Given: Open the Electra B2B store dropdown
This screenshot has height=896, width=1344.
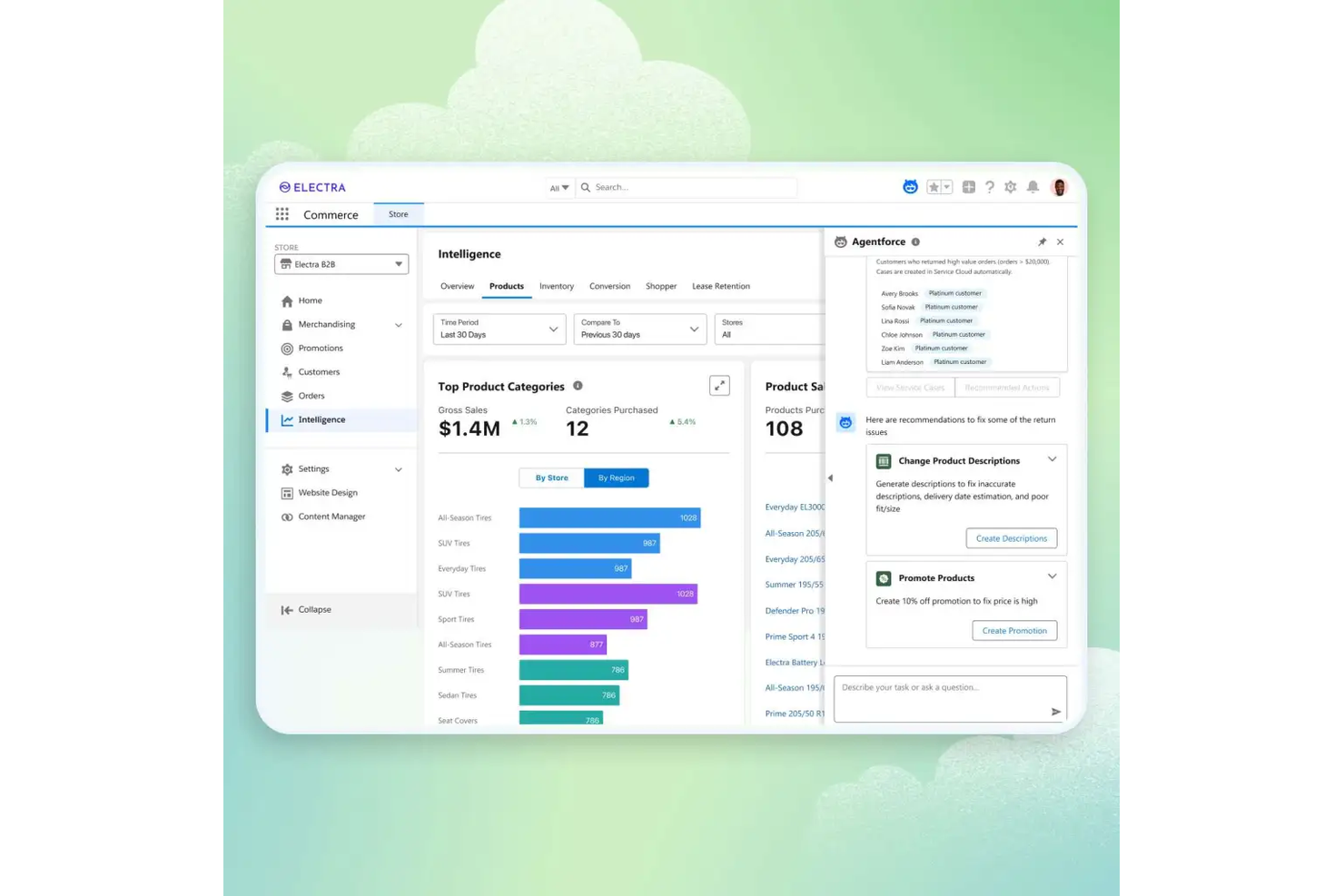Looking at the screenshot, I should coord(341,264).
